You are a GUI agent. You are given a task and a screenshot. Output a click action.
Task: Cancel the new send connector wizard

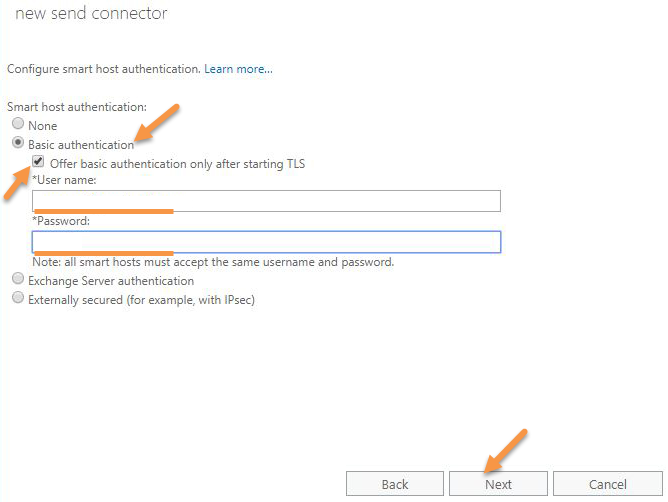click(x=608, y=484)
